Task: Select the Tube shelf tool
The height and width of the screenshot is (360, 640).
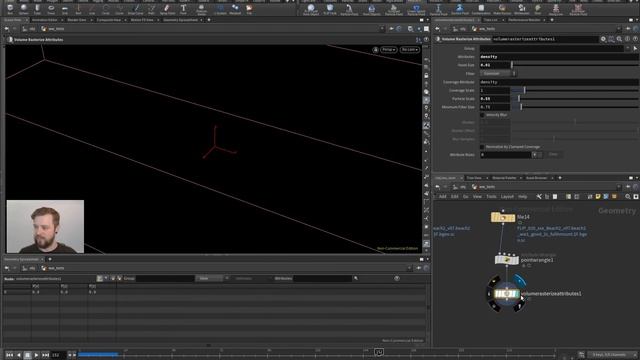Action: pos(37,9)
